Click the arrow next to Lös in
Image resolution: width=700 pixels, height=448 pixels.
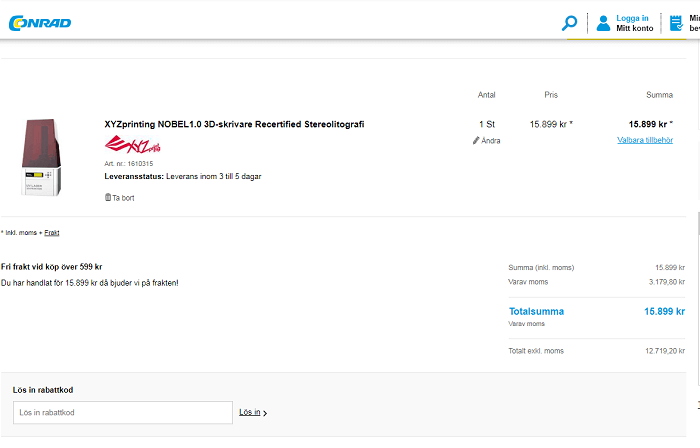point(265,413)
